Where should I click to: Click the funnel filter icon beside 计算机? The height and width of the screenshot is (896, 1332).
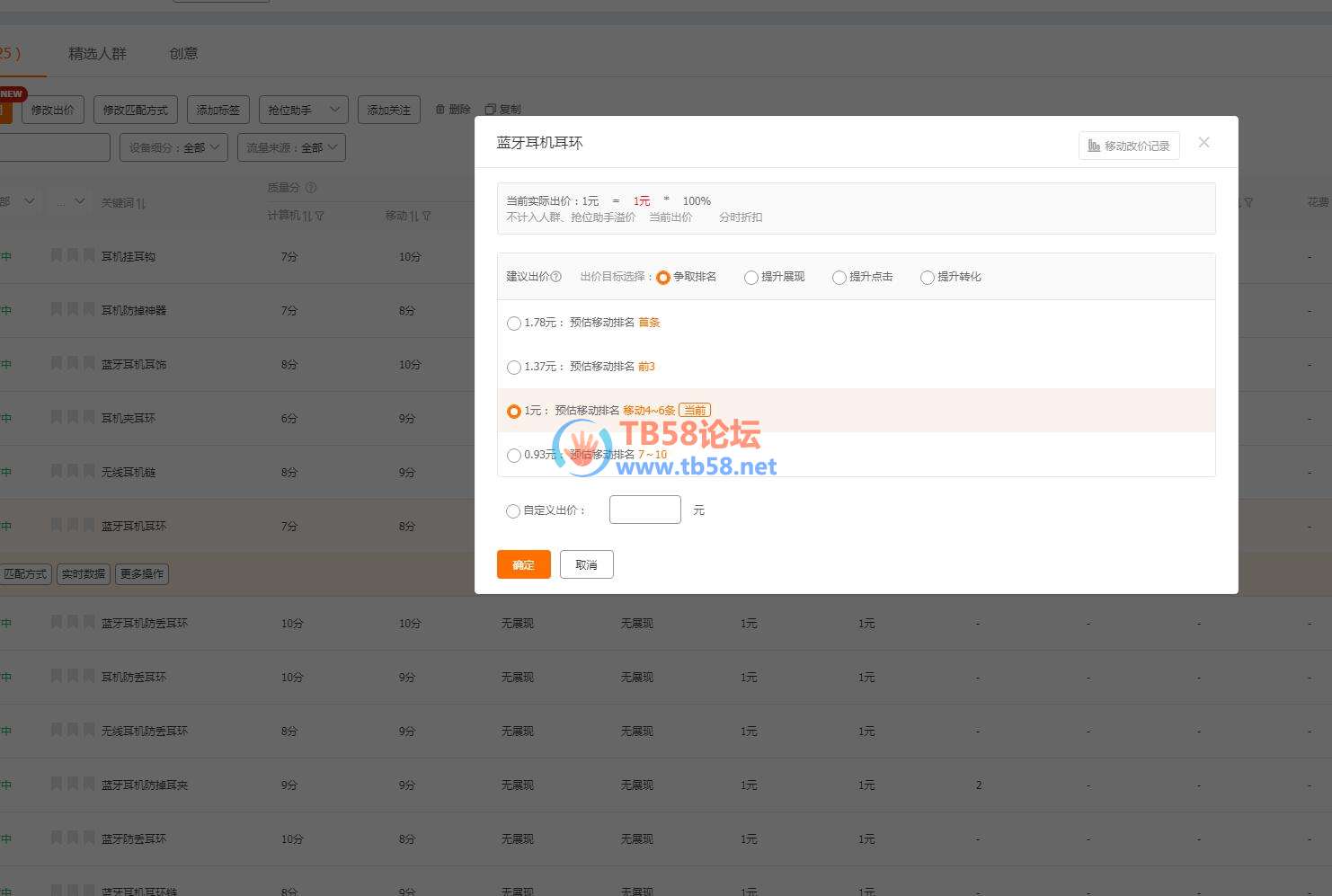320,216
